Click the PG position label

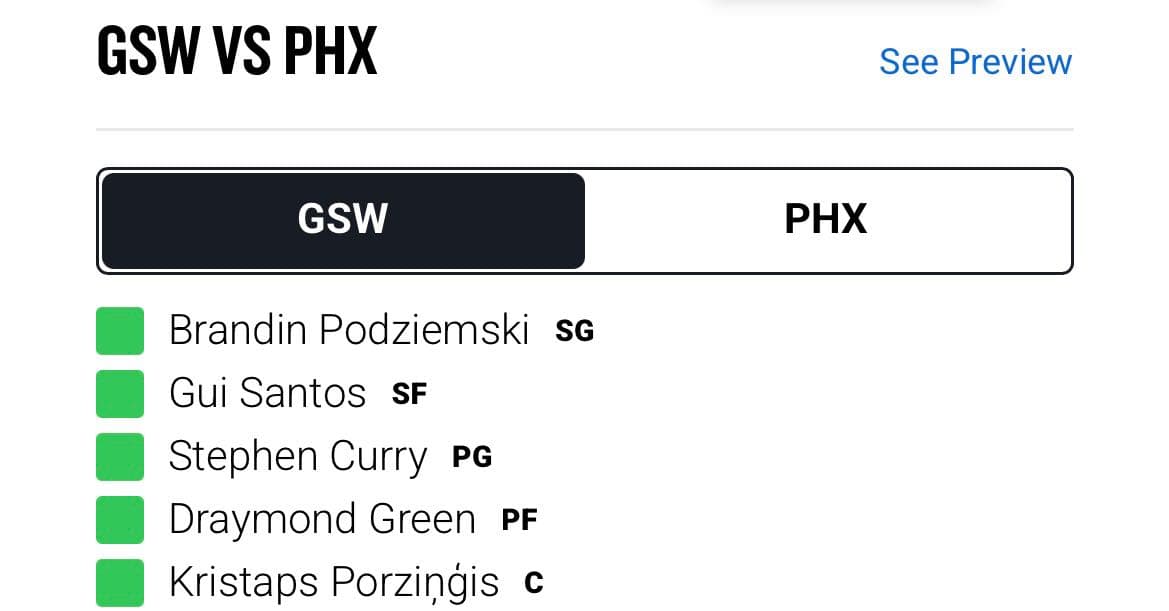pos(472,457)
